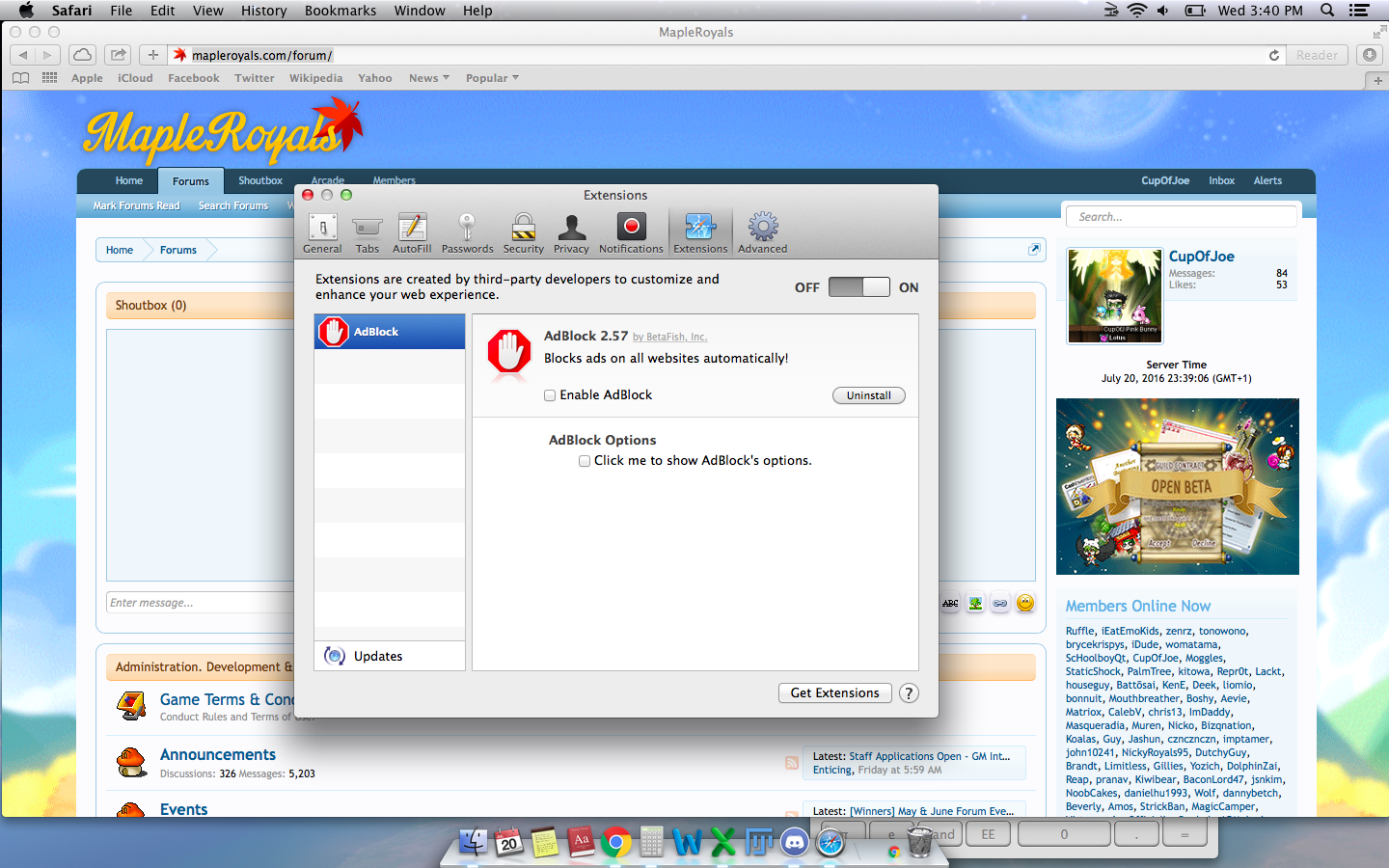Image resolution: width=1389 pixels, height=868 pixels.
Task: Open the Inbox link in forum header
Action: tap(1221, 180)
